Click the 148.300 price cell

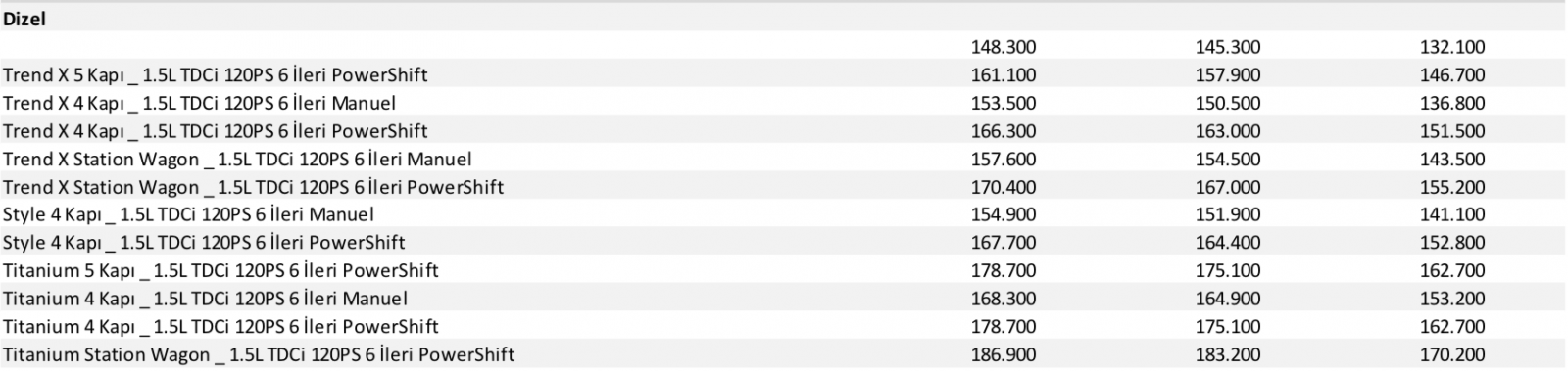click(x=1003, y=47)
